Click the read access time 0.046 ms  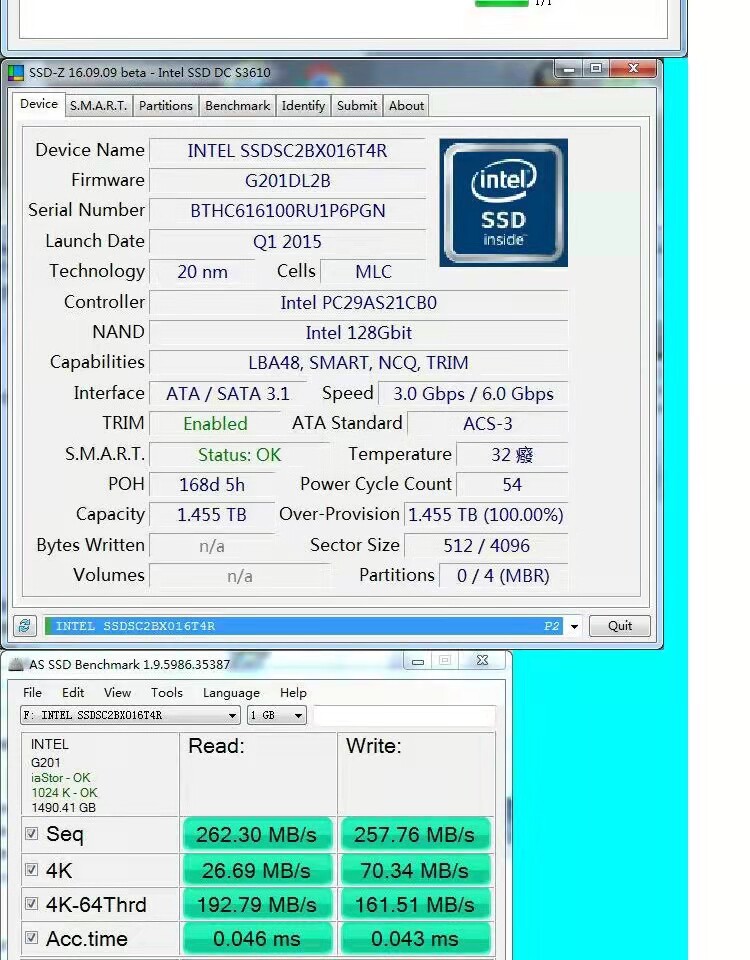[257, 939]
